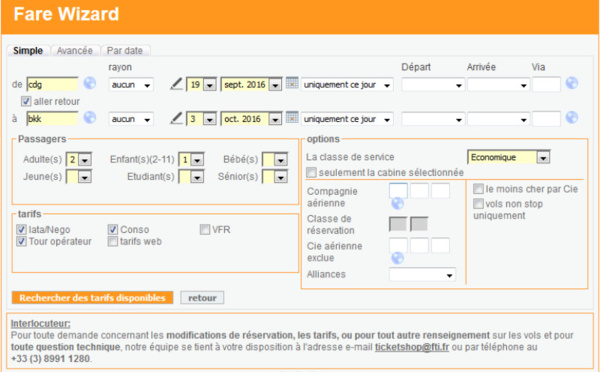Open calendar picker for return date

[x=292, y=117]
